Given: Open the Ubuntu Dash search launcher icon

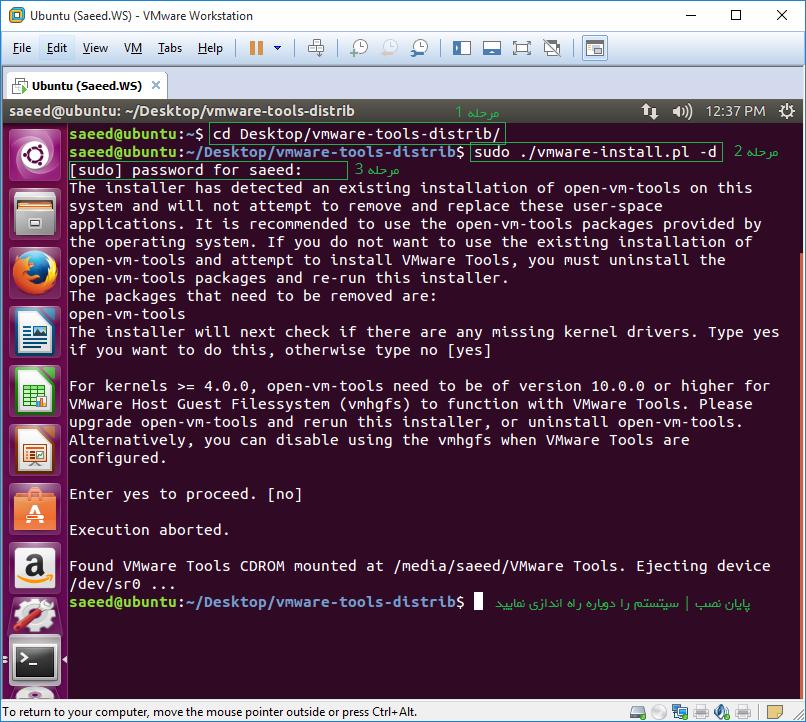Looking at the screenshot, I should [34, 155].
